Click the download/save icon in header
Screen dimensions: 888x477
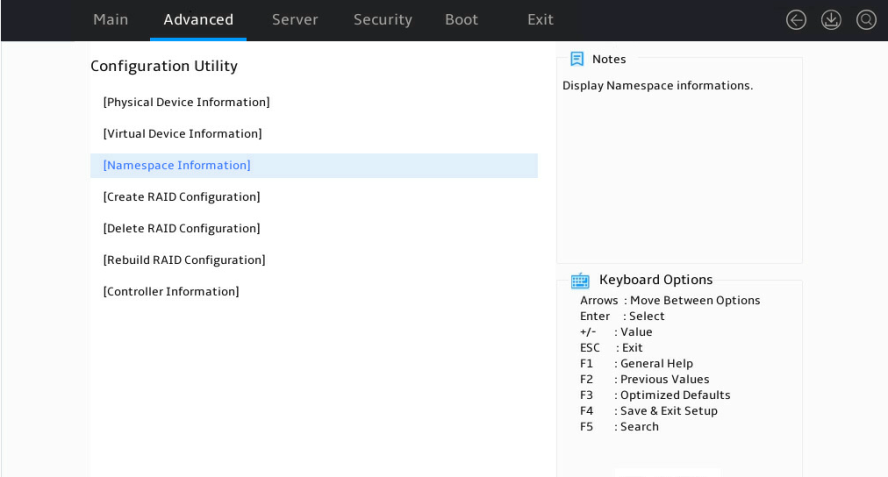pyautogui.click(x=831, y=20)
